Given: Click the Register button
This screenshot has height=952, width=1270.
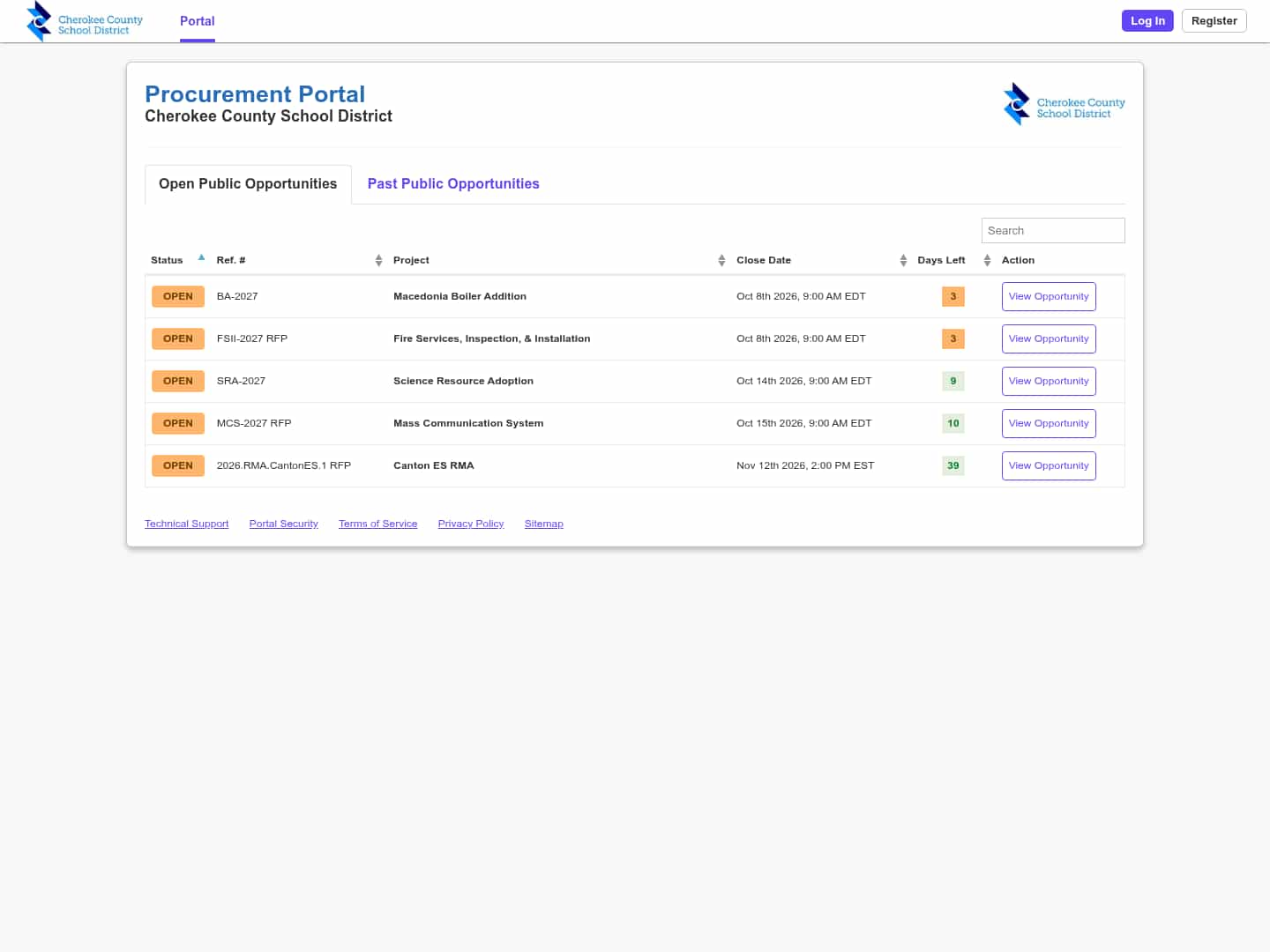Looking at the screenshot, I should coord(1214,21).
